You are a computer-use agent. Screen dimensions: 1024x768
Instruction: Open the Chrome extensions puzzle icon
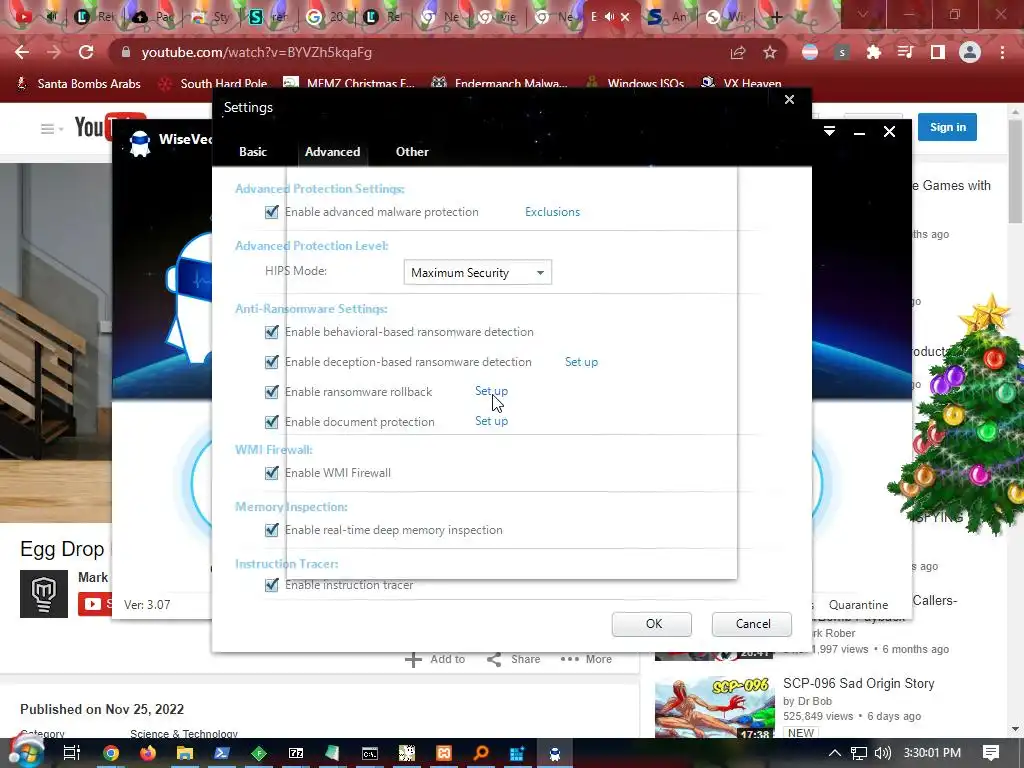click(874, 52)
